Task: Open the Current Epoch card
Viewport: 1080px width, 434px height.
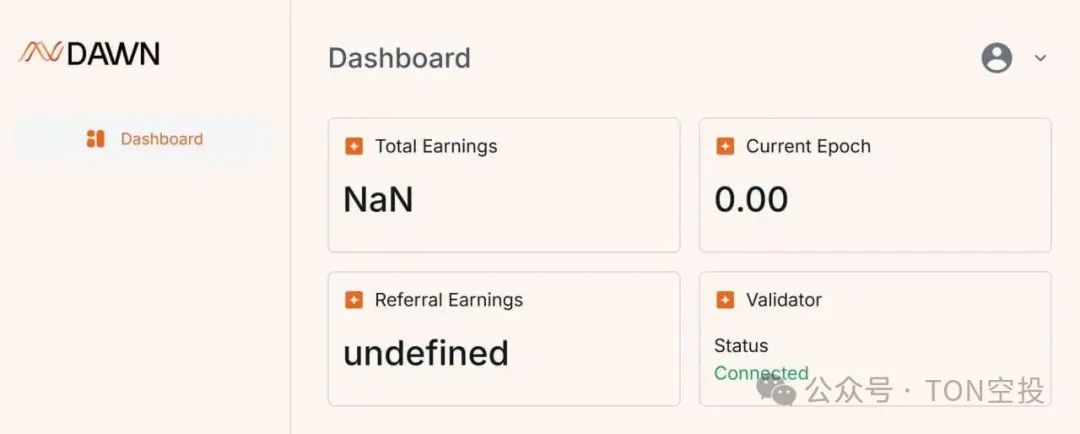Action: click(875, 185)
